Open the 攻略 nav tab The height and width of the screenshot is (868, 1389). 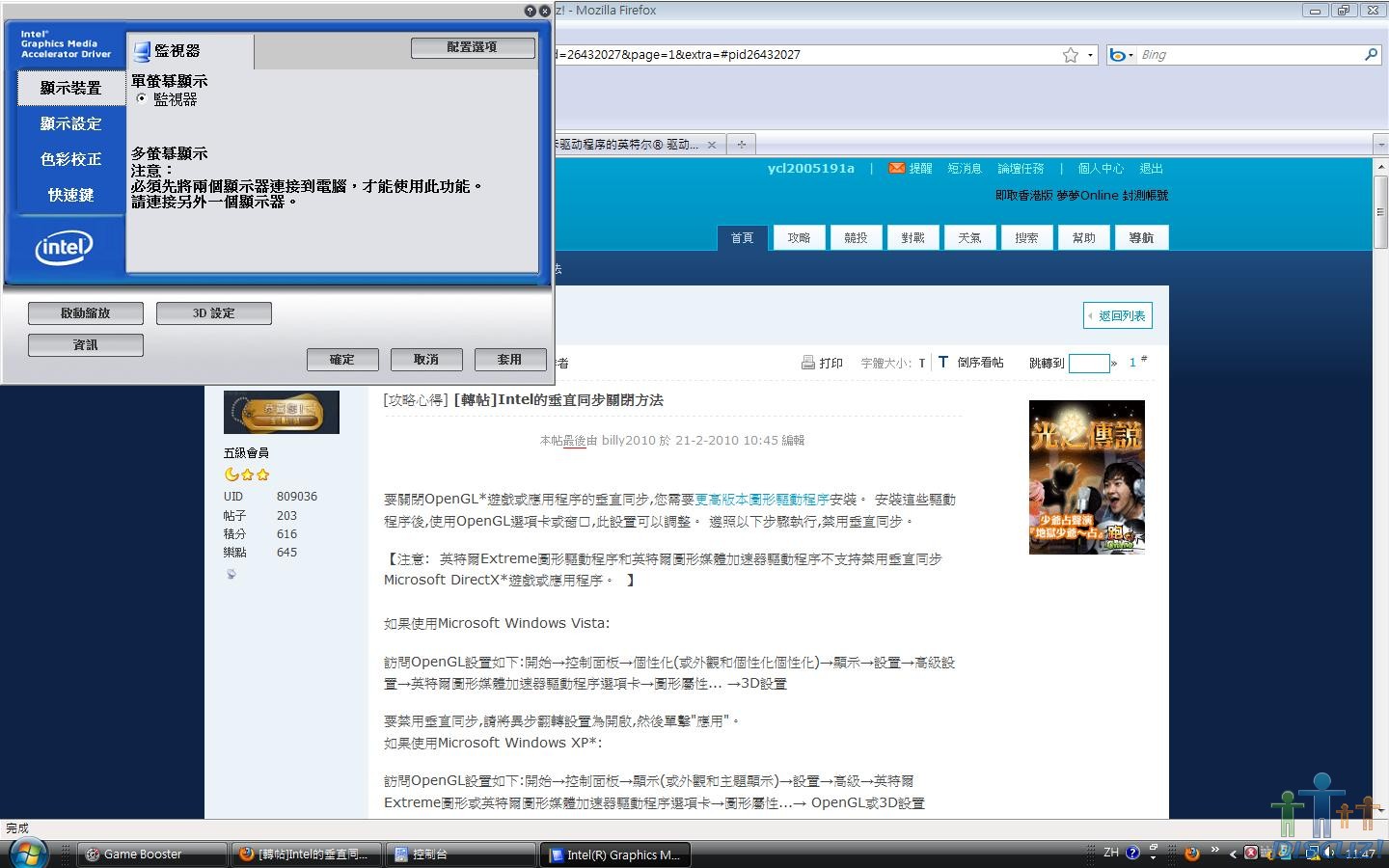(799, 238)
